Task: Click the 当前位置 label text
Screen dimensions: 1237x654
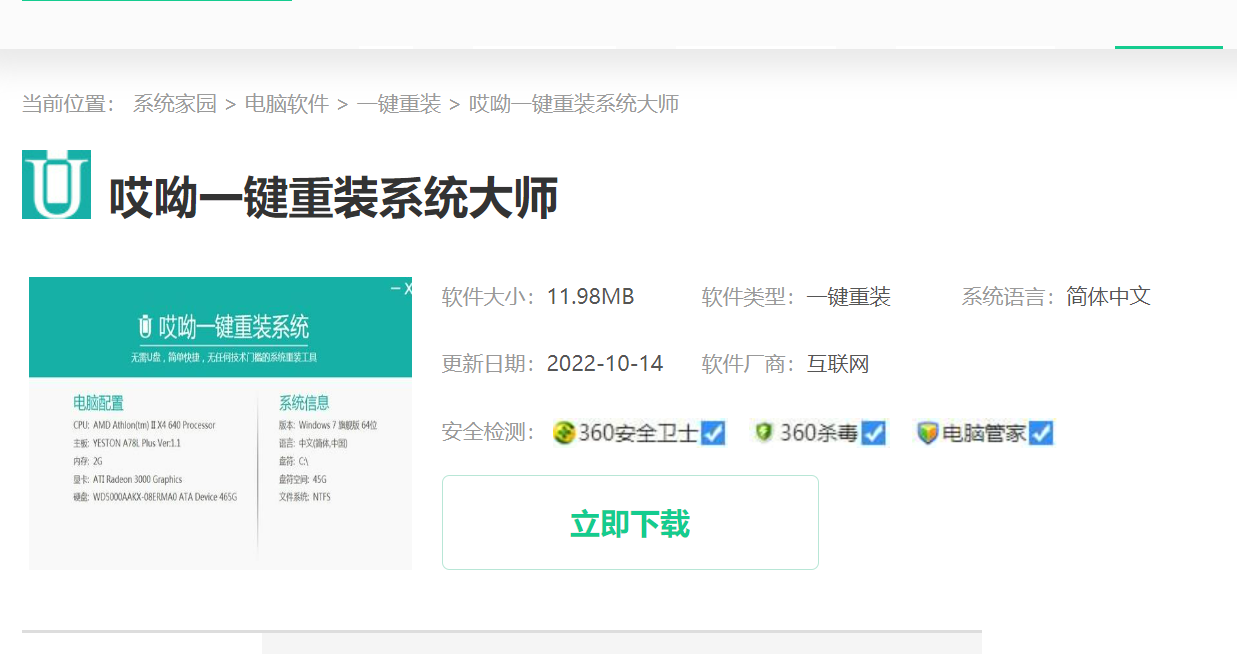Action: [69, 104]
